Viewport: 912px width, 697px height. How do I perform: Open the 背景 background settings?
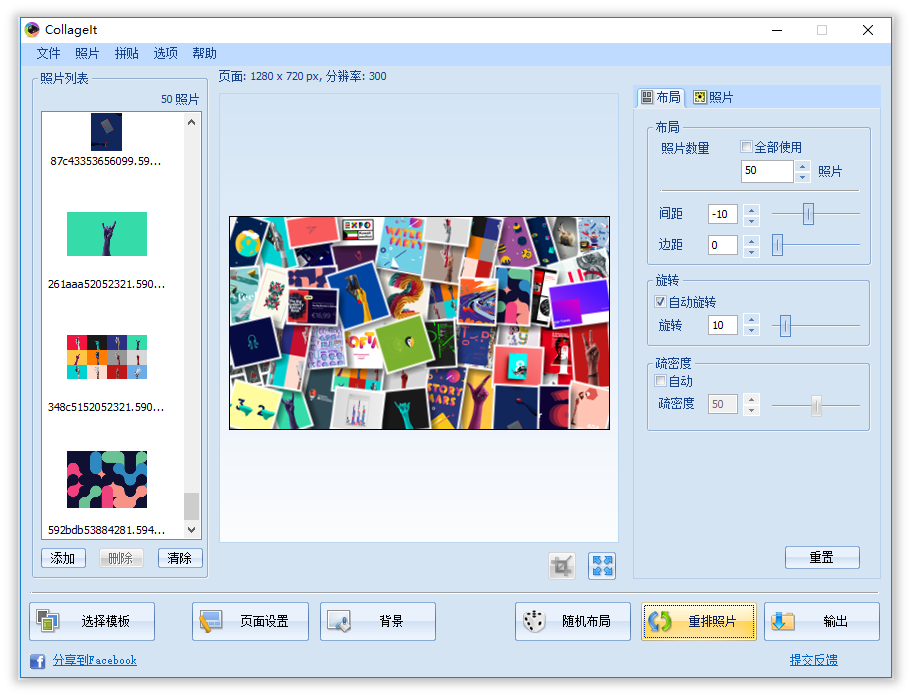pyautogui.click(x=377, y=621)
